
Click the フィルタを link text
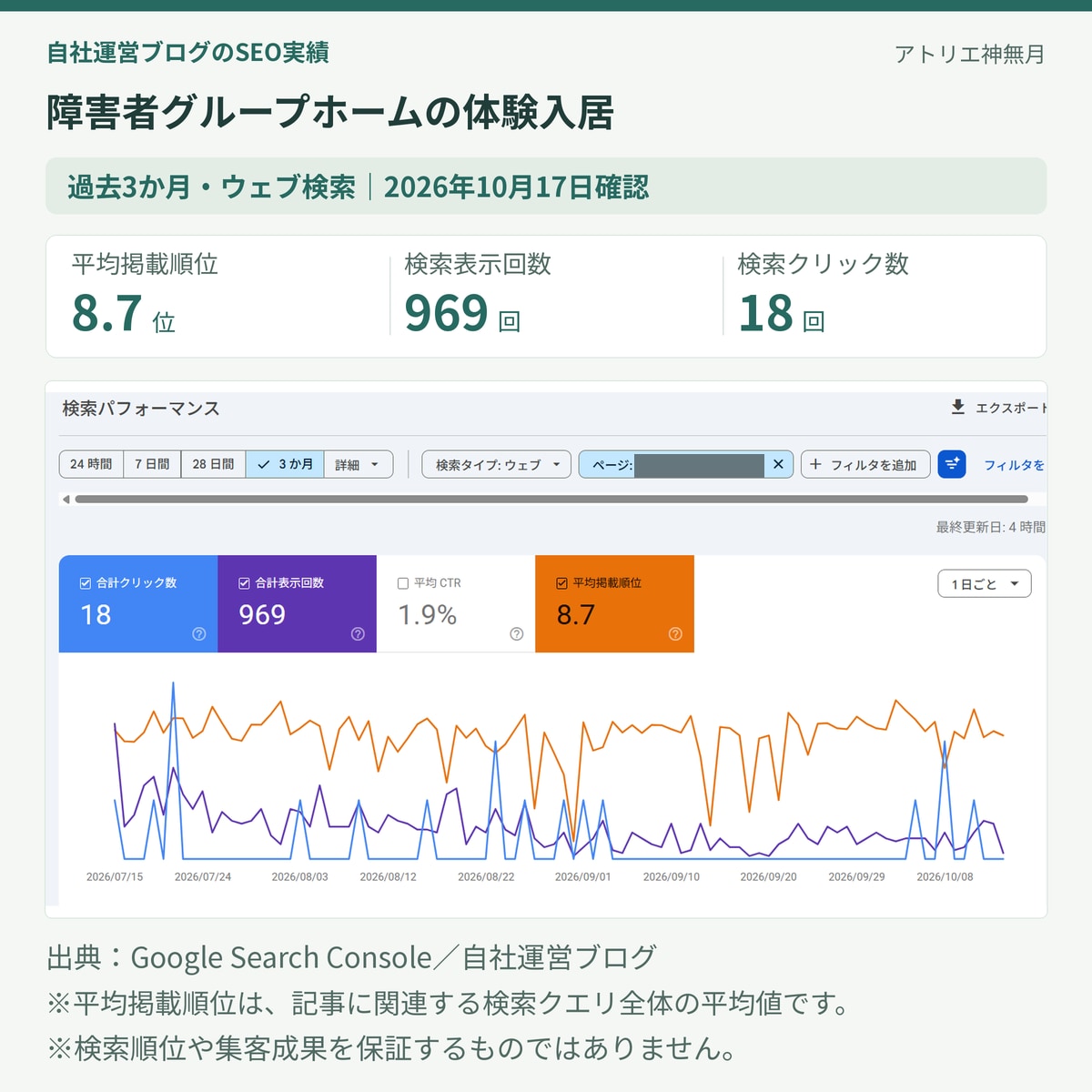(1014, 465)
